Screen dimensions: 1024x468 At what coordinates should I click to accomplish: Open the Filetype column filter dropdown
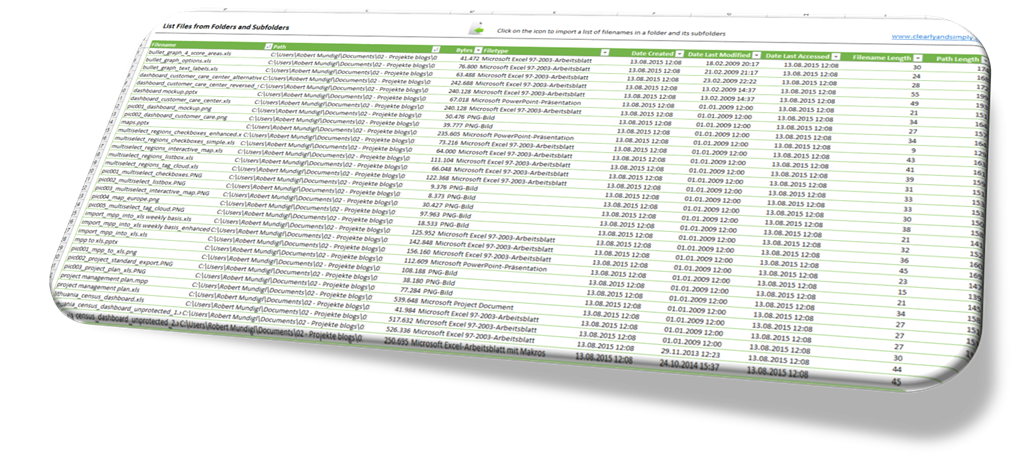pos(605,52)
